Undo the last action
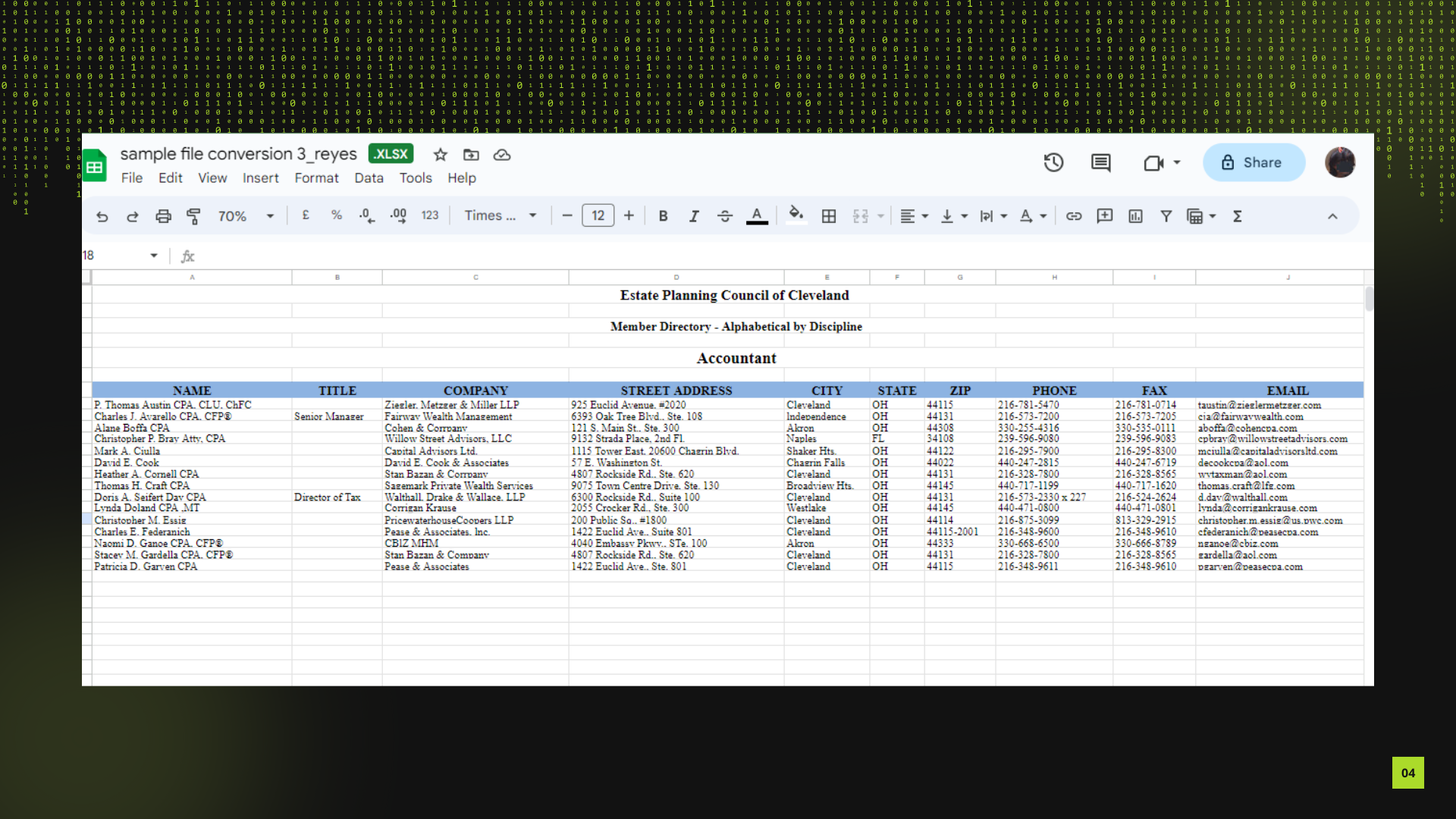This screenshot has width=1456, height=819. (102, 216)
